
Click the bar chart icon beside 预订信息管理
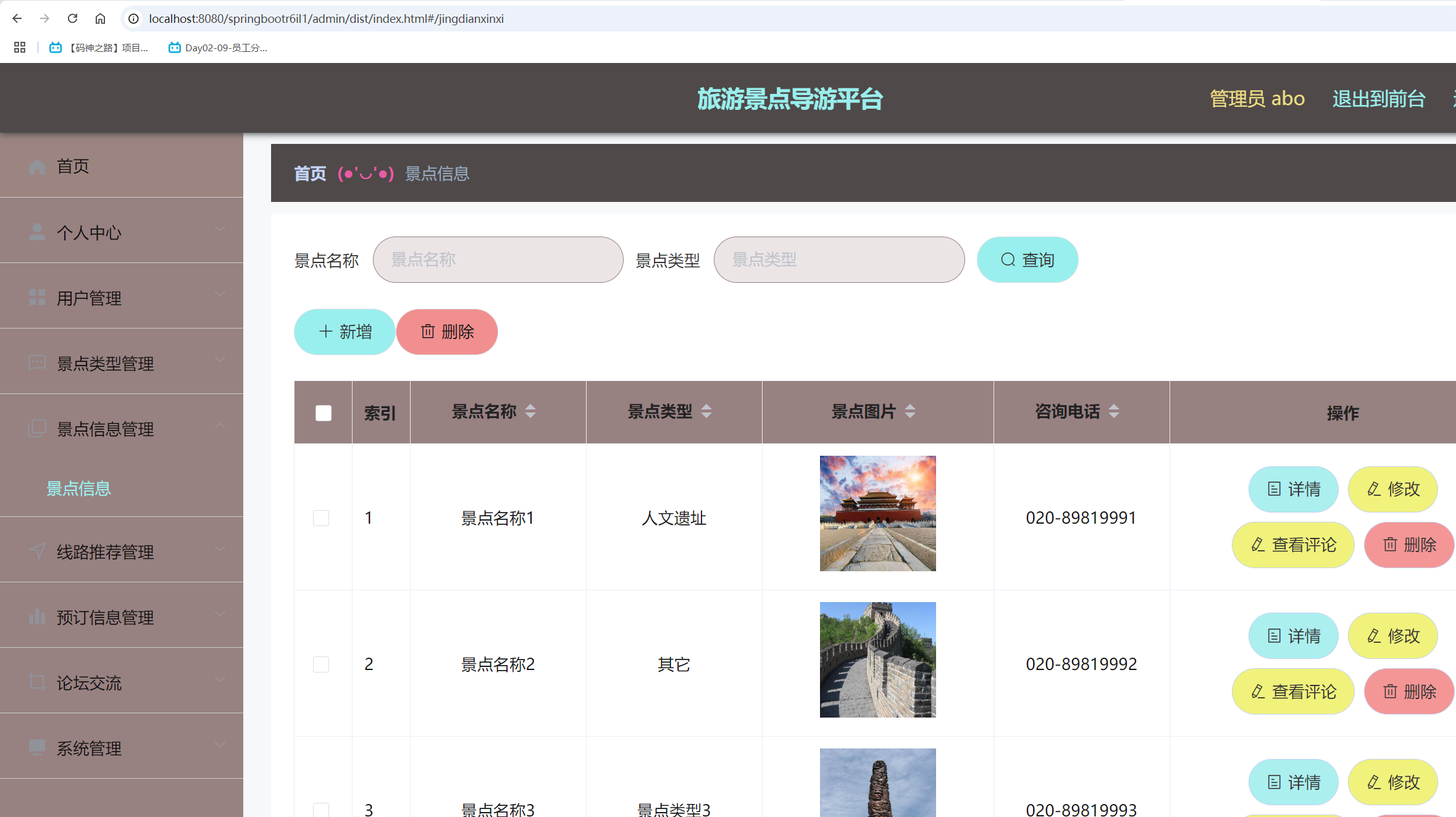[36, 616]
